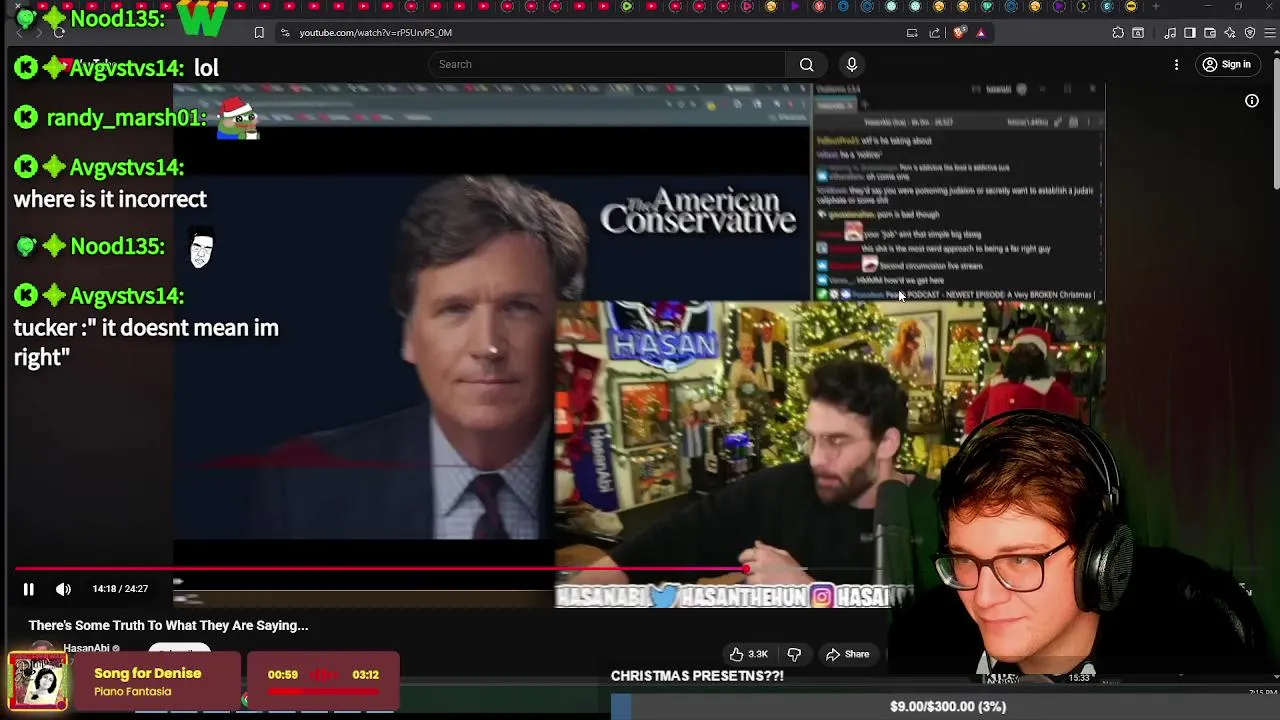
Task: Click the randy_marsh01 chat username
Action: (126, 117)
